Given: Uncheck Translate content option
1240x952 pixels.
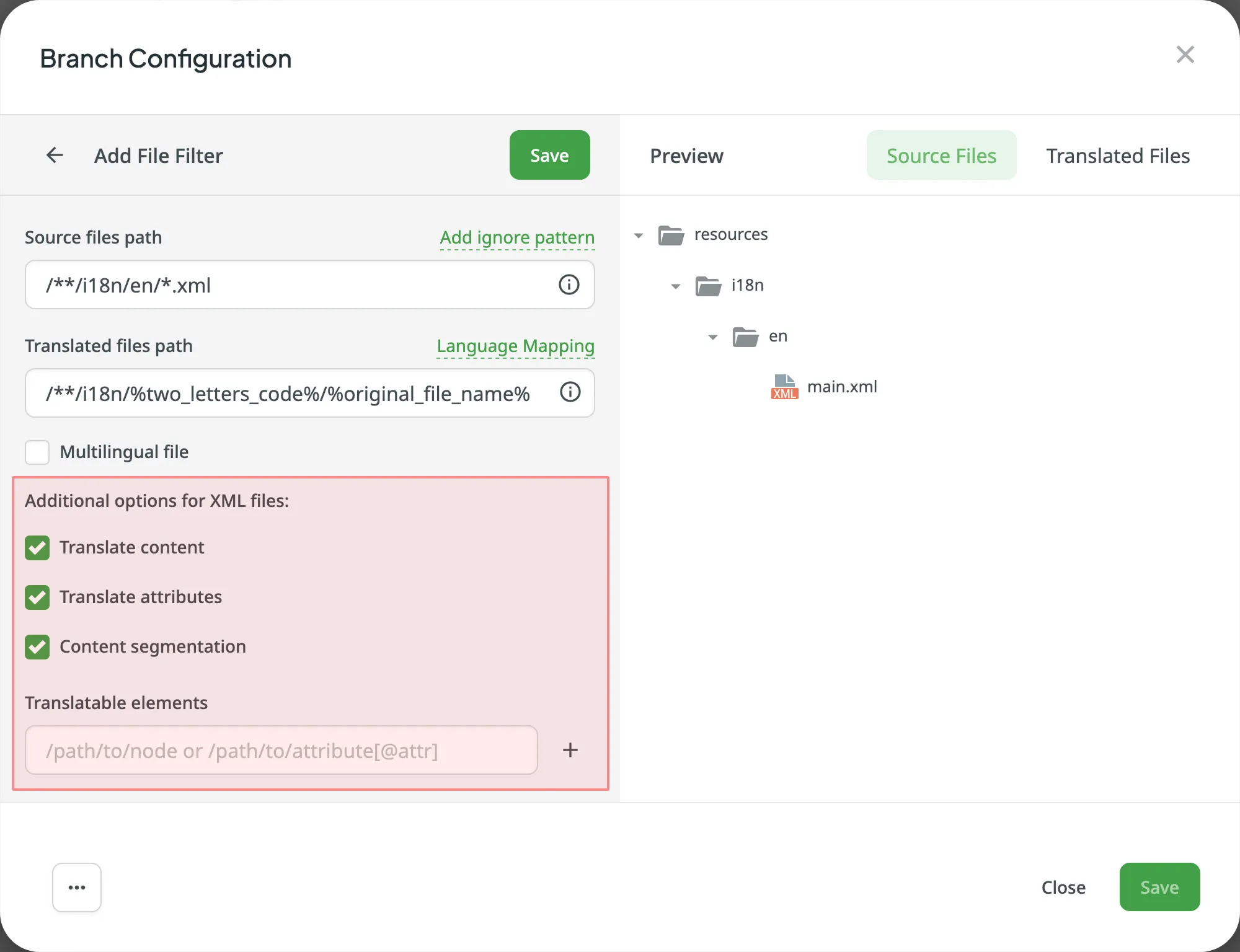Looking at the screenshot, I should pos(37,547).
